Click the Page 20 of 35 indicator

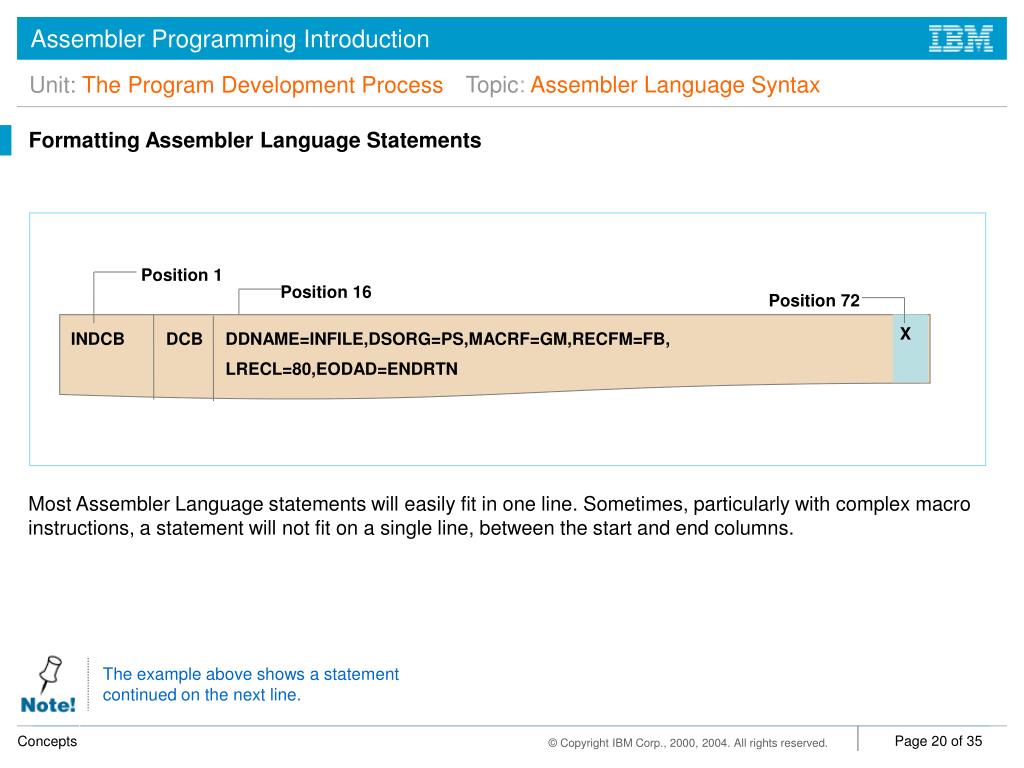[x=938, y=741]
